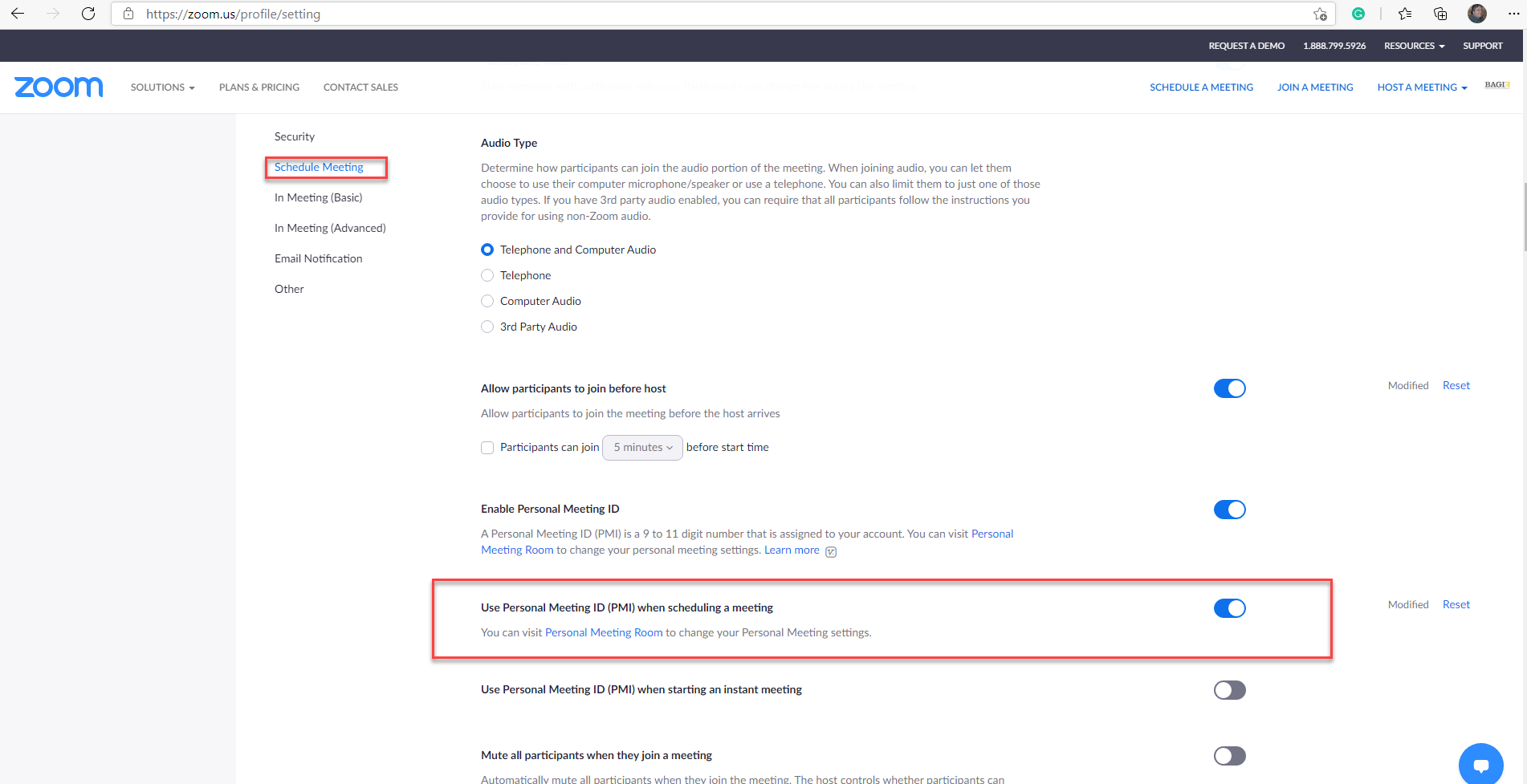Screen dimensions: 1527x784
Task: Open the chat support bubble
Action: [1480, 764]
